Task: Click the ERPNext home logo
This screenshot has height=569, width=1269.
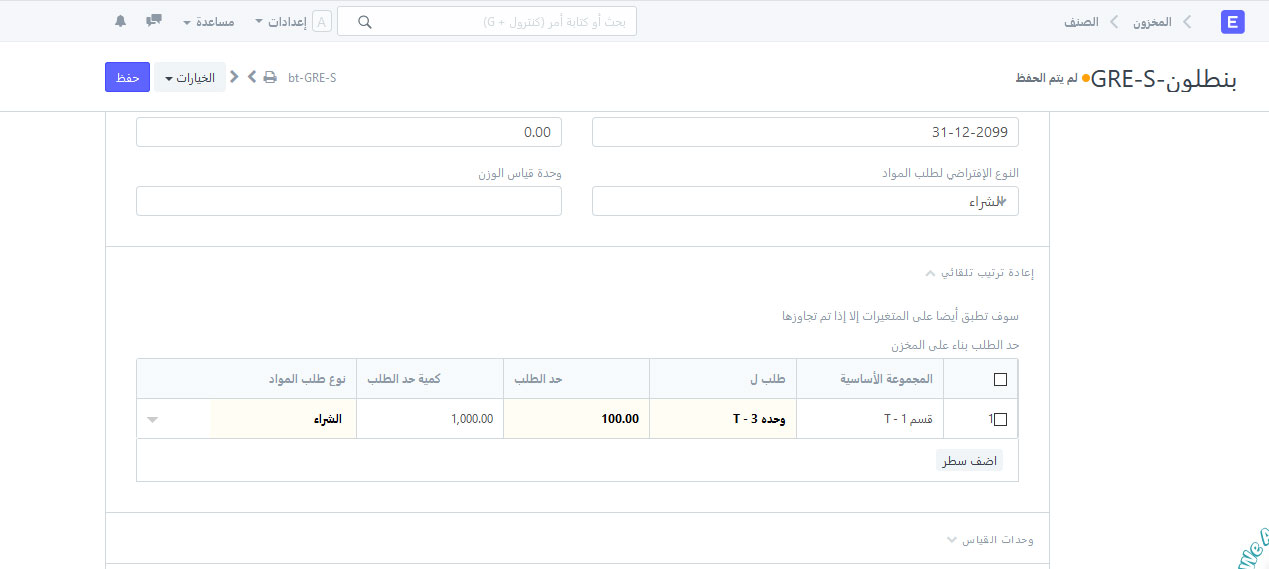Action: pos(1233,21)
